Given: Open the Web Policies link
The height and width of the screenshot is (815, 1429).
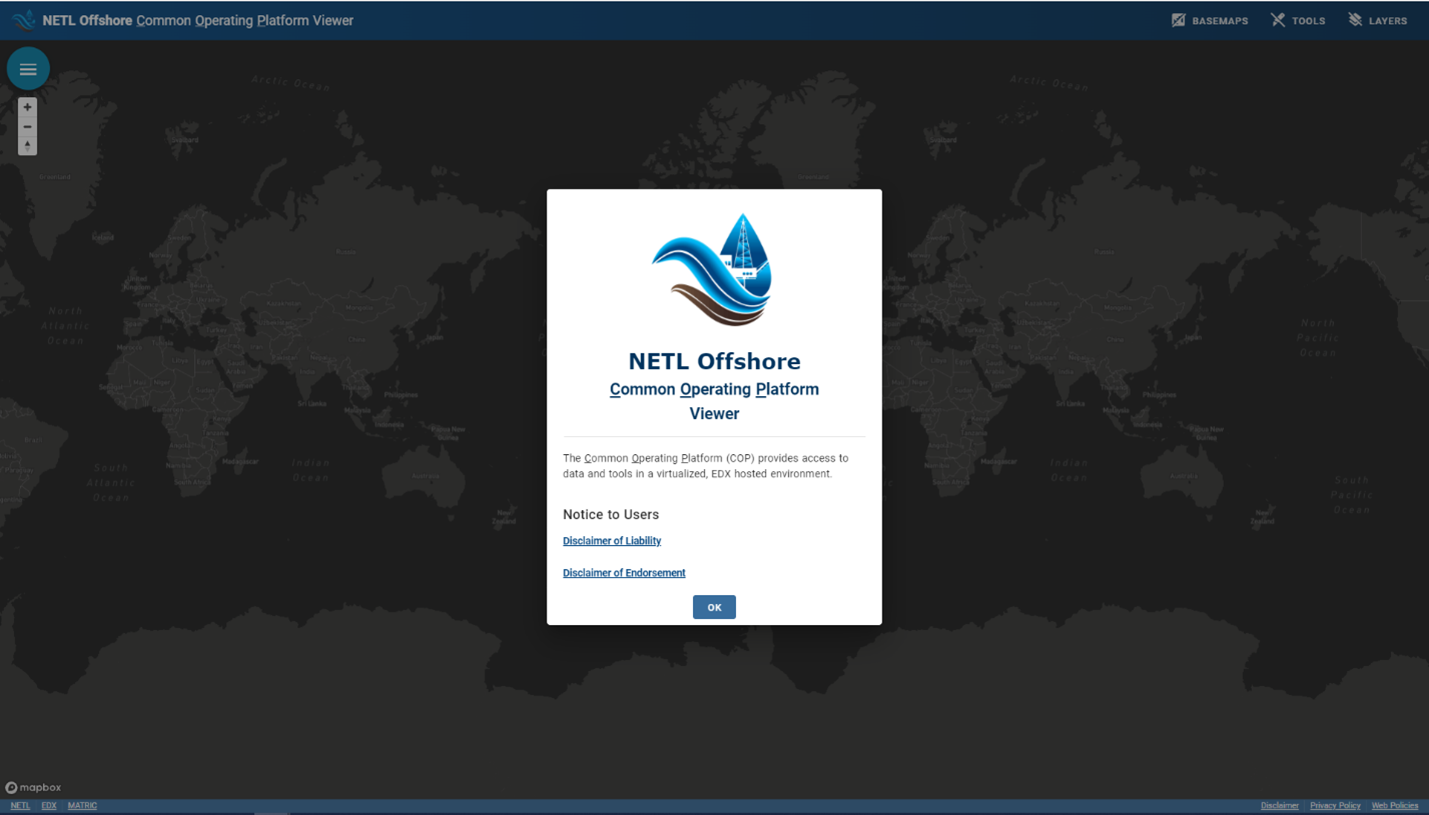Looking at the screenshot, I should click(1394, 806).
